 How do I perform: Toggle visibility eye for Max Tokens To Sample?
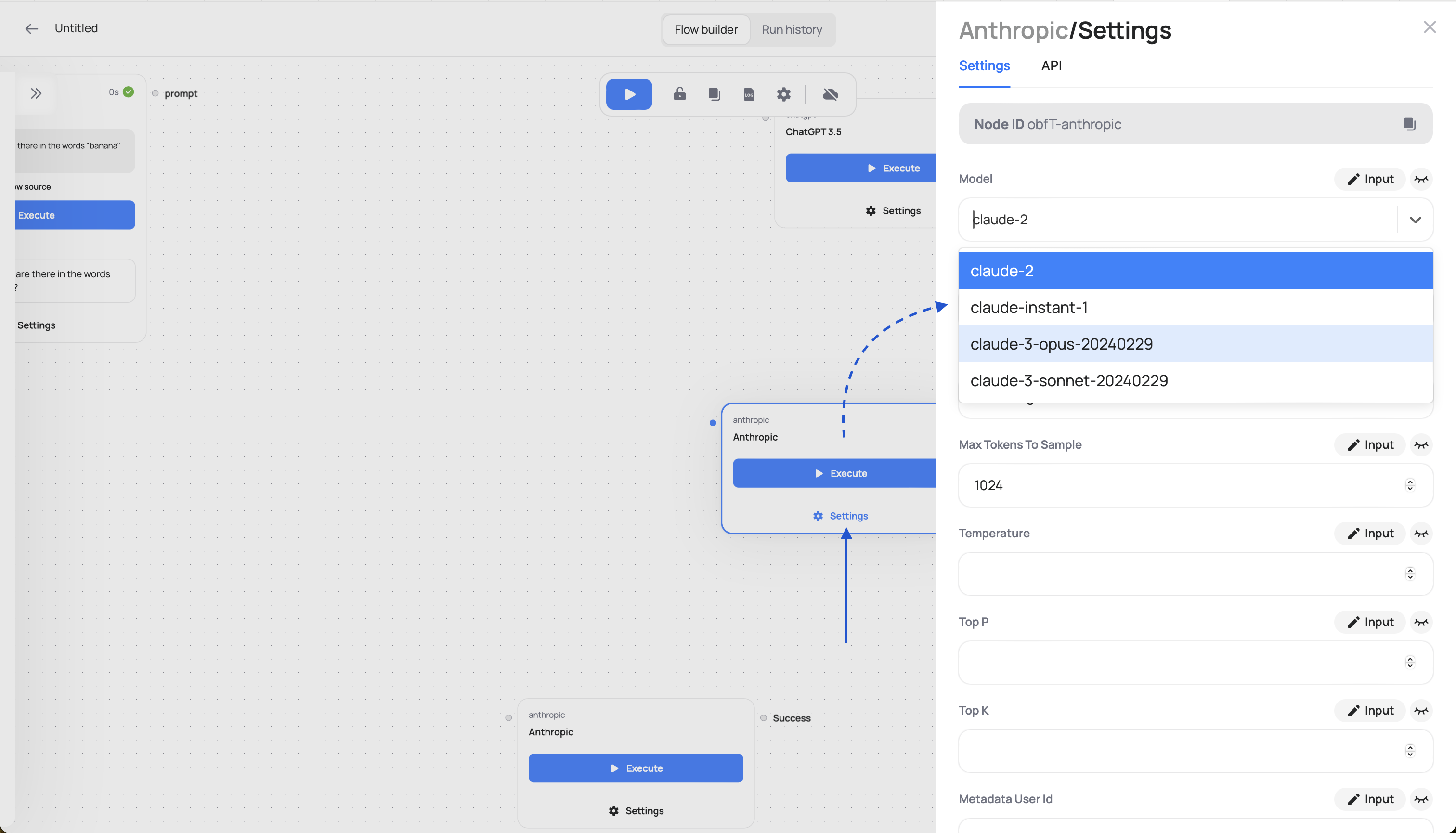[1420, 444]
